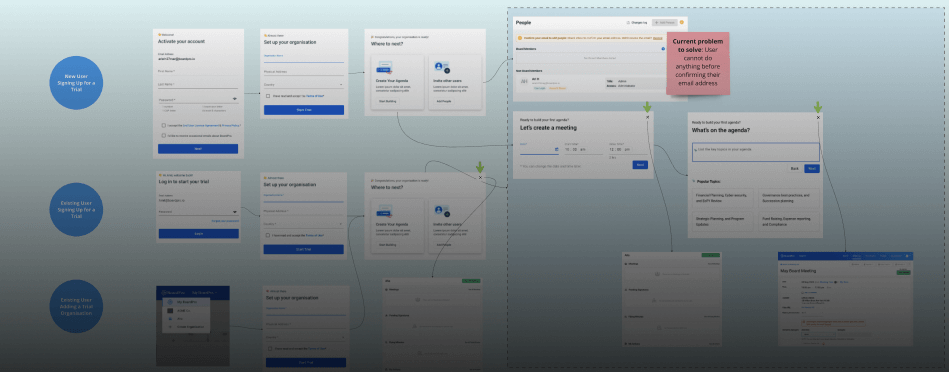Open Country dropdown, Existing User Signing Up organisation form
Image resolution: width=949 pixels, height=372 pixels.
click(x=303, y=224)
